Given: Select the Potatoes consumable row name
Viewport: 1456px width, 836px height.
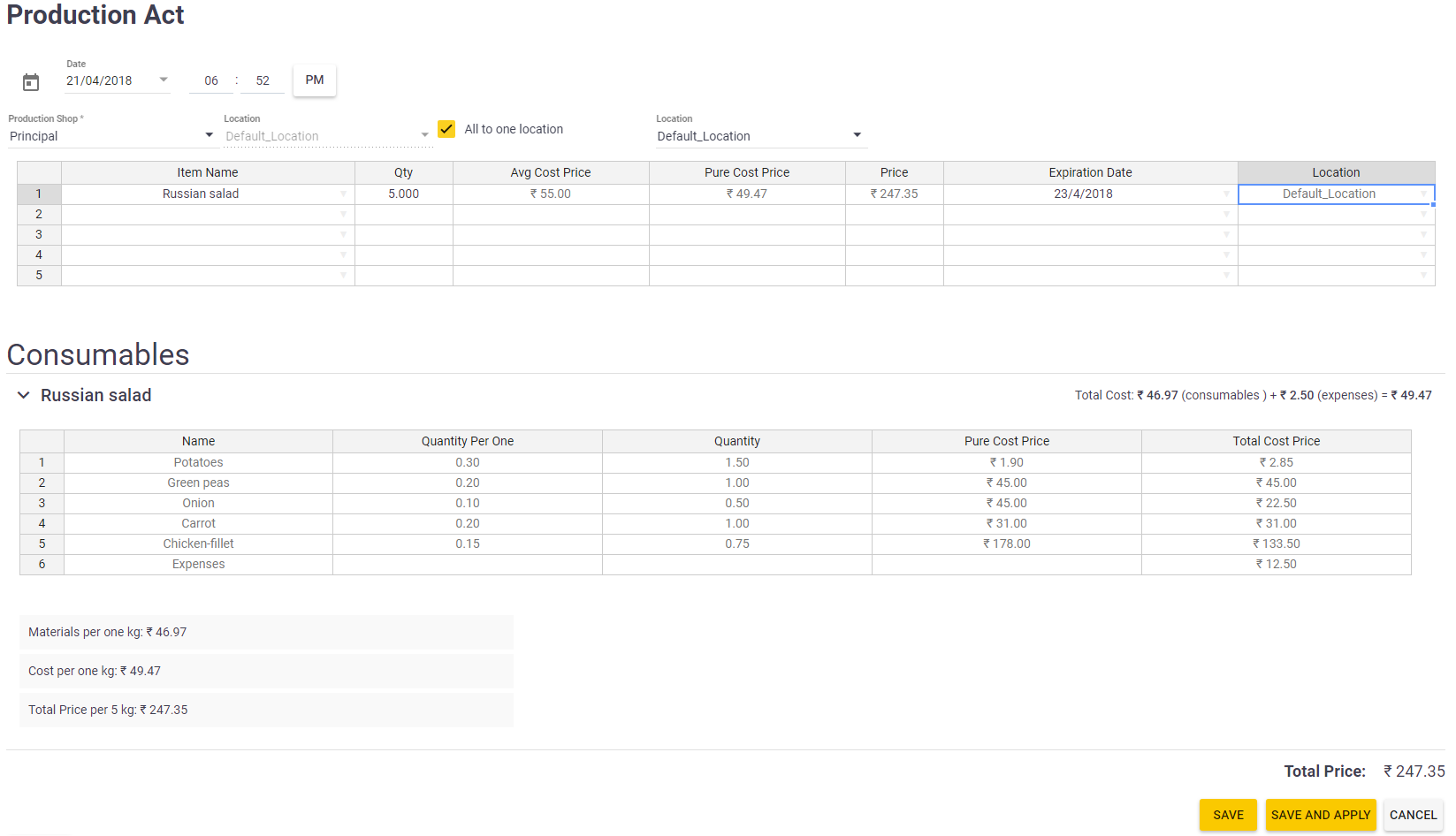Looking at the screenshot, I should coord(199,462).
